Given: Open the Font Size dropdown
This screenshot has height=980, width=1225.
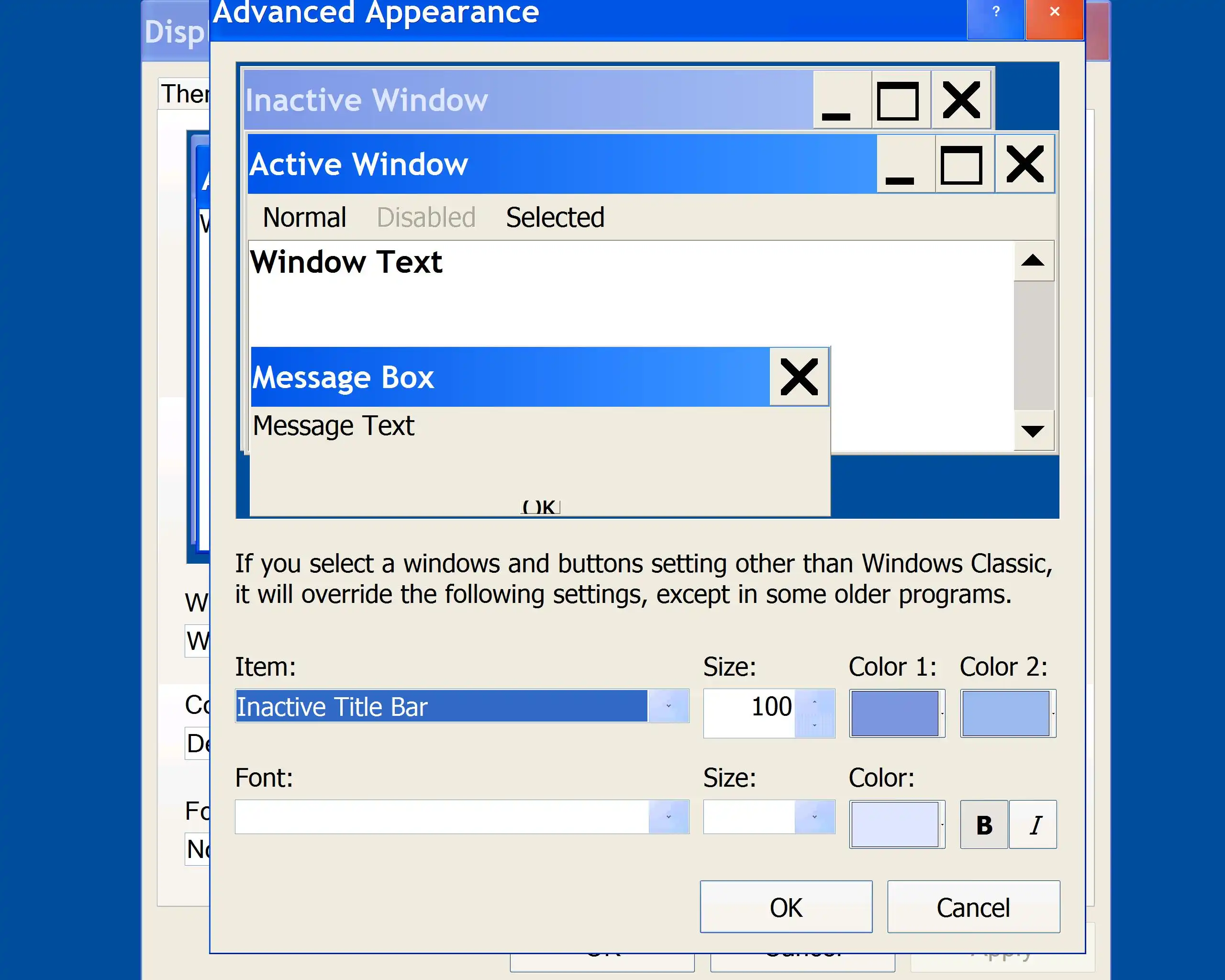Looking at the screenshot, I should pyautogui.click(x=814, y=817).
